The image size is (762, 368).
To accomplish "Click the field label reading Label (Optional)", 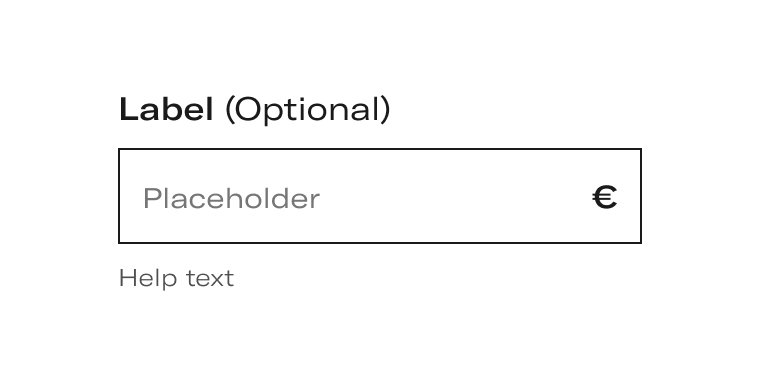I will [x=255, y=110].
